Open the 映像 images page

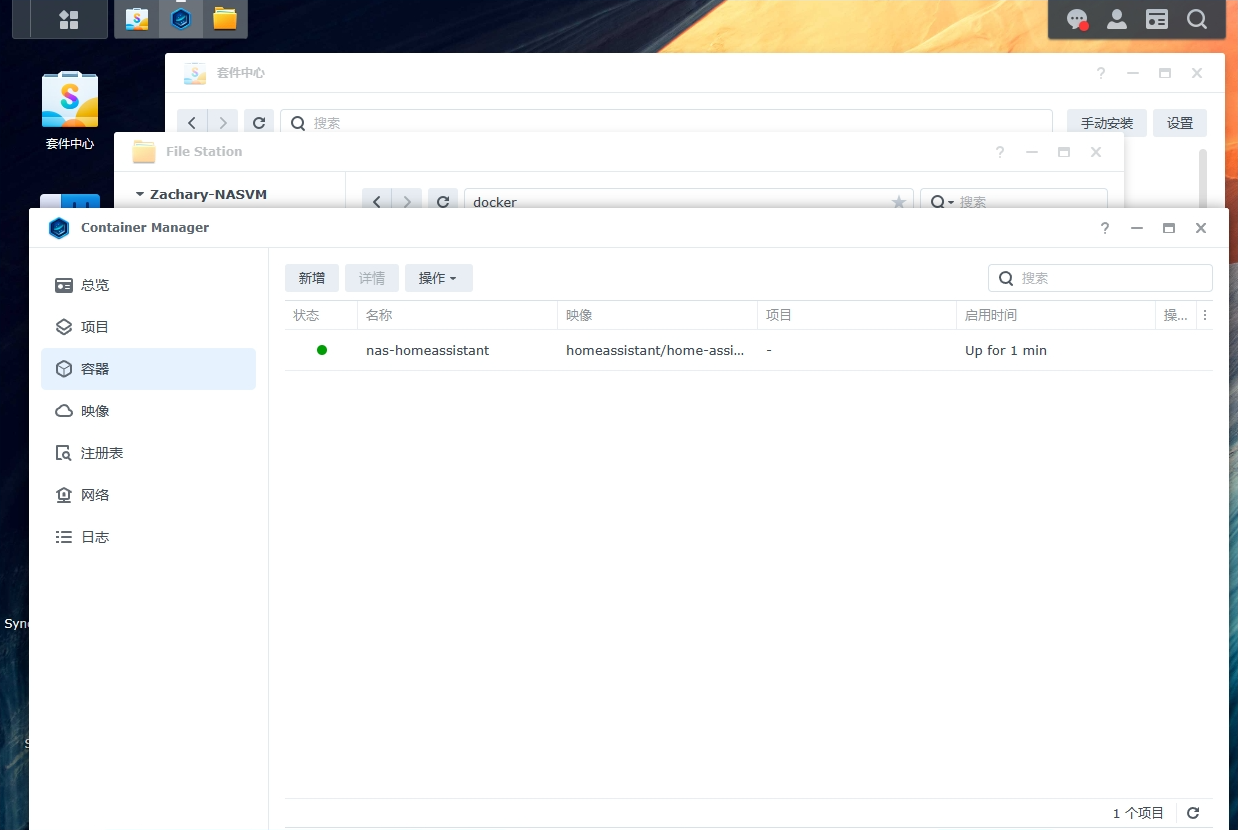point(148,411)
